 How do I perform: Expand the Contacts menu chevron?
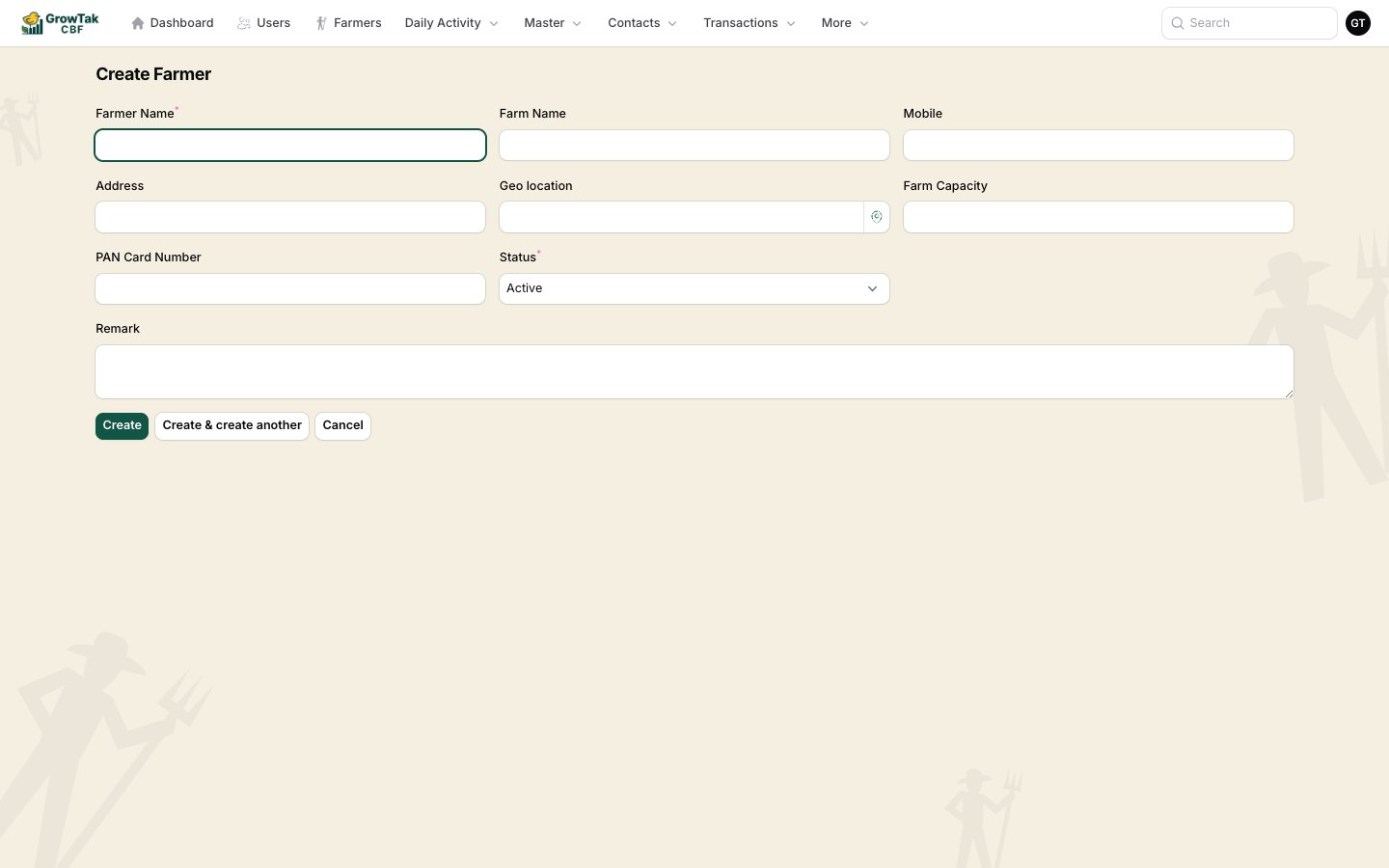tap(672, 24)
